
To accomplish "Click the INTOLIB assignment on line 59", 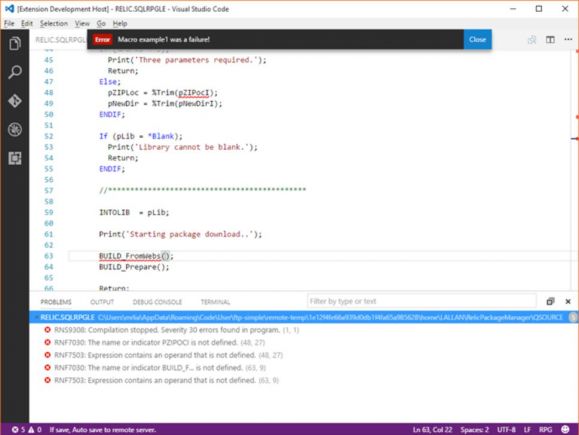I will click(134, 212).
